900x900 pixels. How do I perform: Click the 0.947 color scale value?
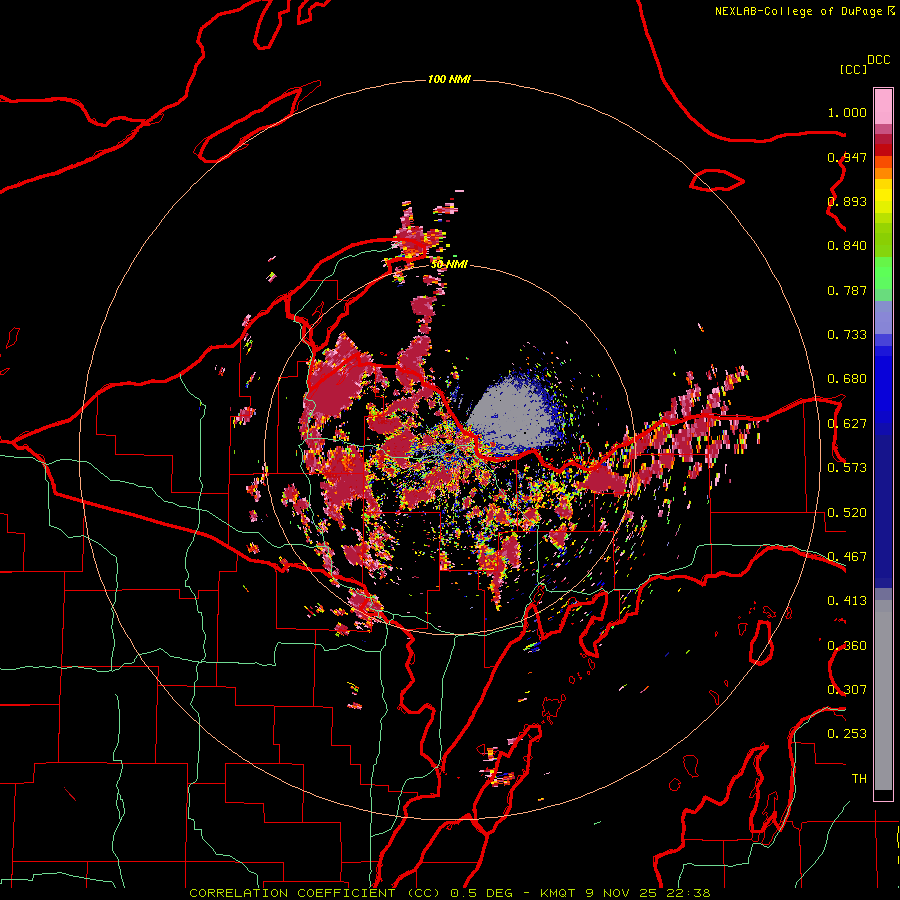[847, 157]
